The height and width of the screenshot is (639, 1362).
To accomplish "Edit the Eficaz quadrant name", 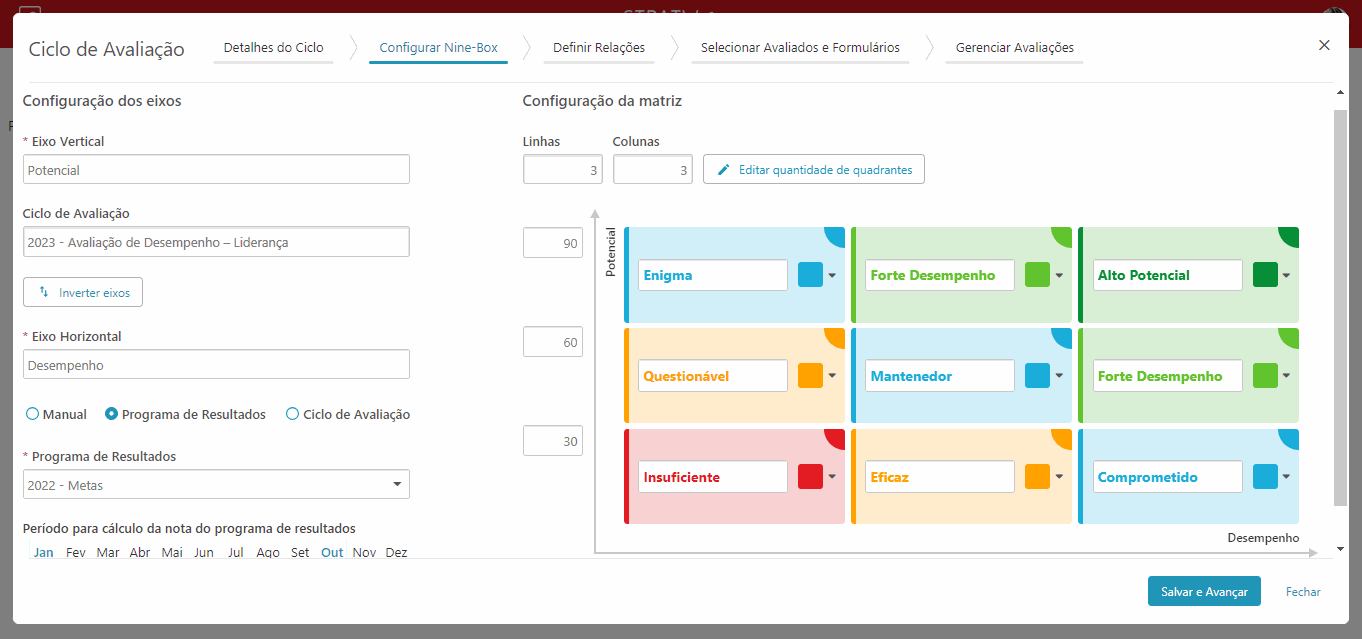I will pos(940,477).
